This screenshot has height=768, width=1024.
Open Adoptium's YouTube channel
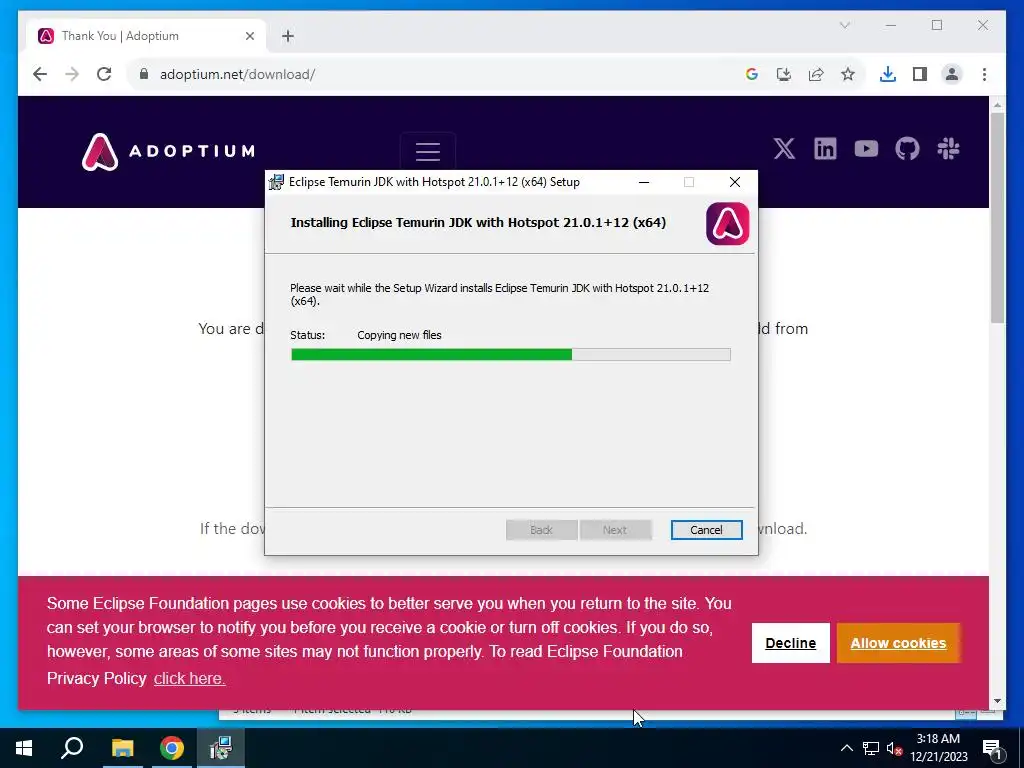point(867,149)
